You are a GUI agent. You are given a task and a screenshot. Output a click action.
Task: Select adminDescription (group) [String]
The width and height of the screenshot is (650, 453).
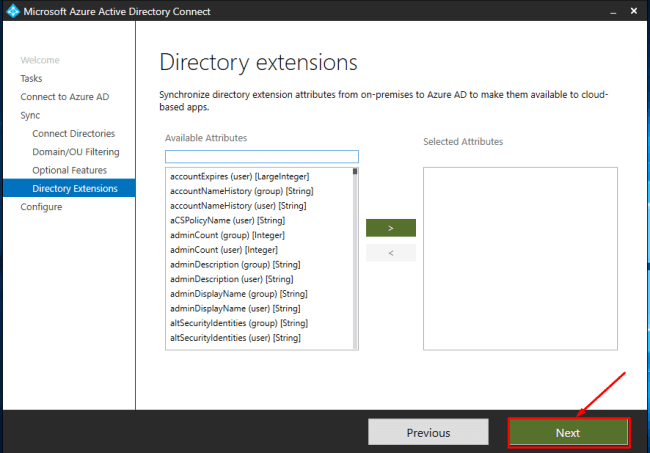(235, 264)
